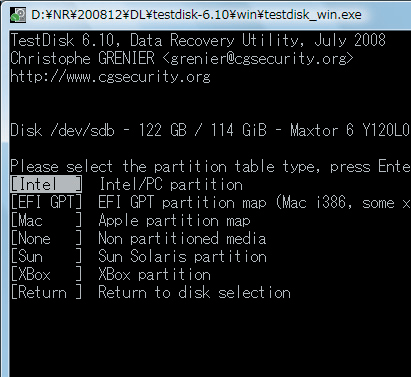Screen dimensions: 411x377
Task: Choose the [XBox] partition option
Action: pos(46,274)
